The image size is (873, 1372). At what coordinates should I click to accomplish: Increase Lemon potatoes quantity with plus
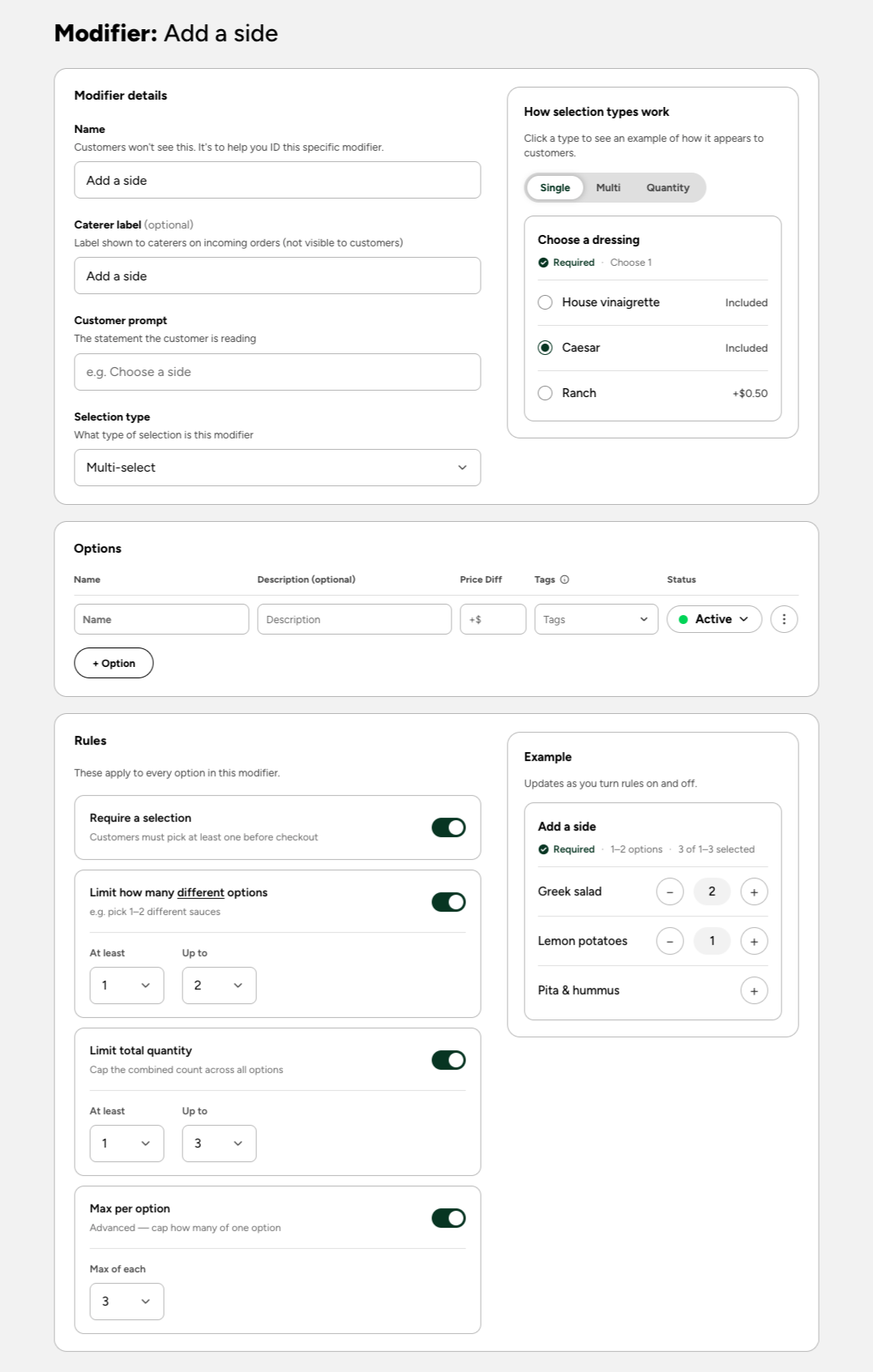point(754,941)
